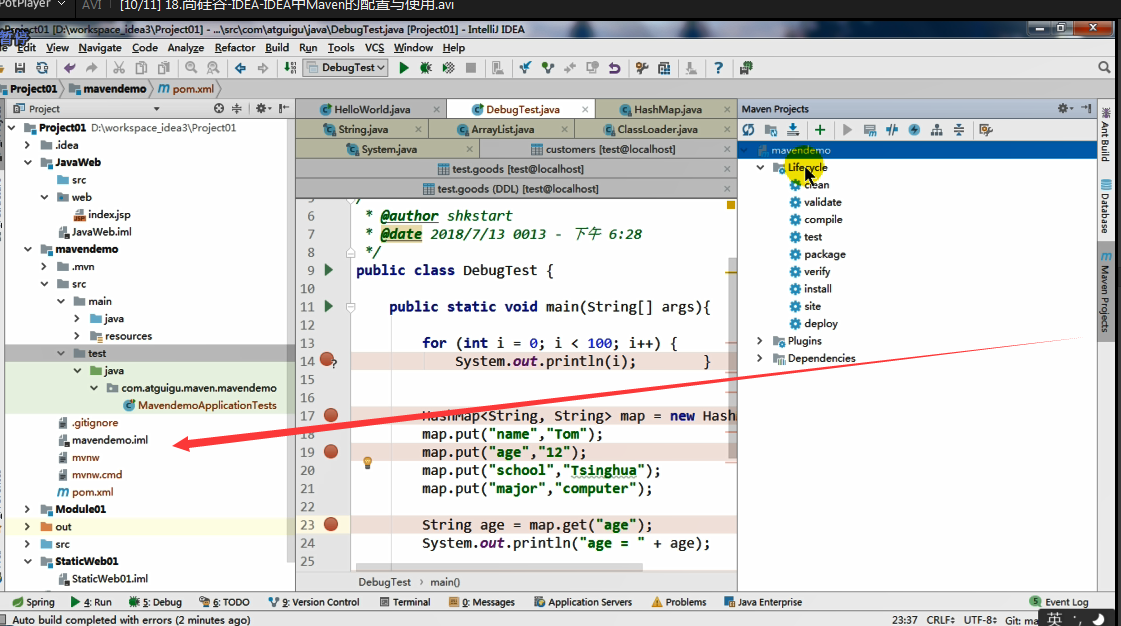
Task: Open the Terminal tool window
Action: 405,602
